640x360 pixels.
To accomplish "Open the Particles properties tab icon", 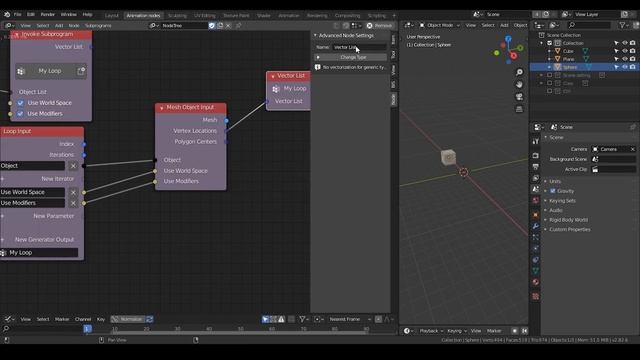I will point(536,237).
